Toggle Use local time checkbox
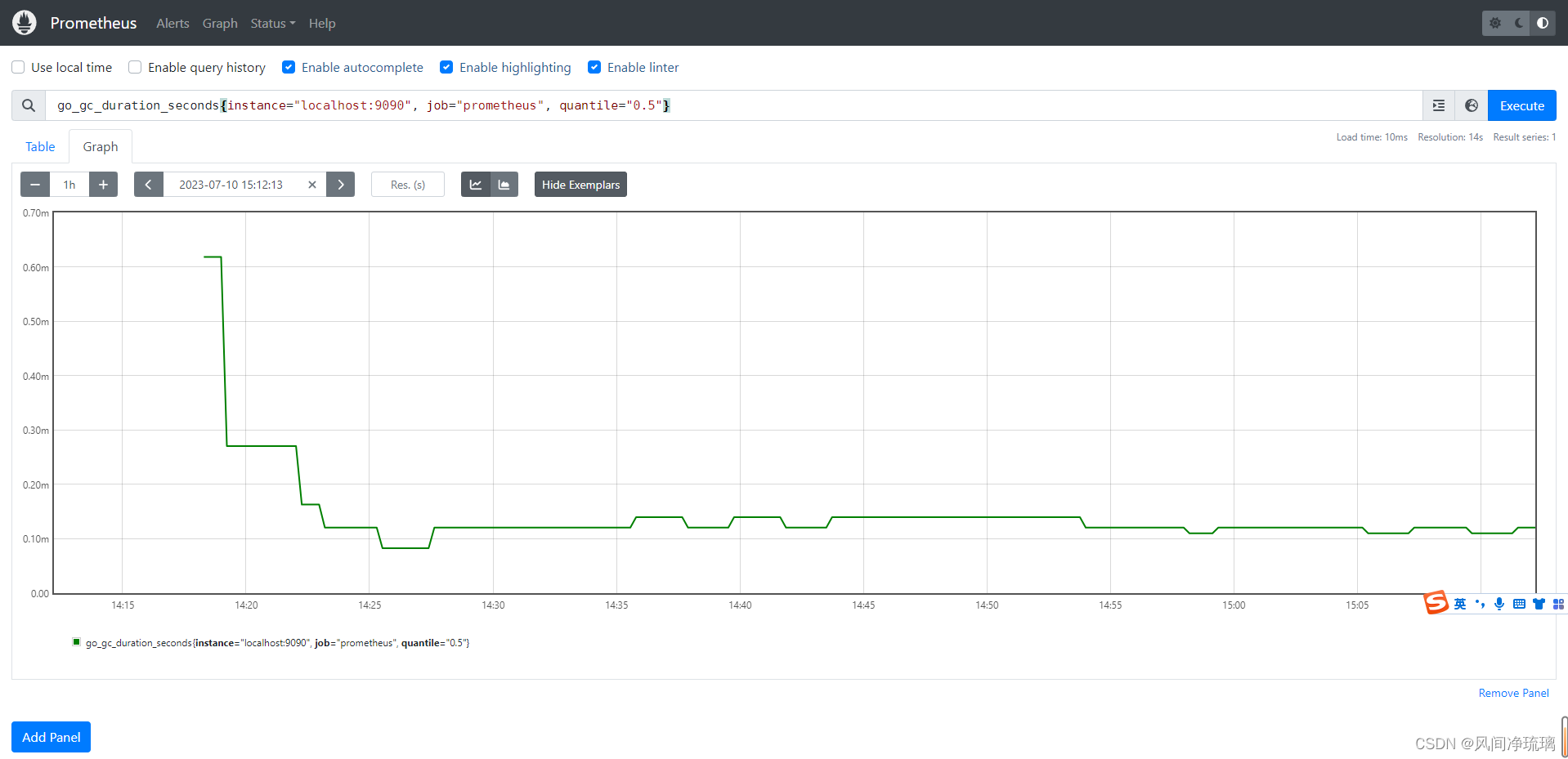 [x=18, y=67]
